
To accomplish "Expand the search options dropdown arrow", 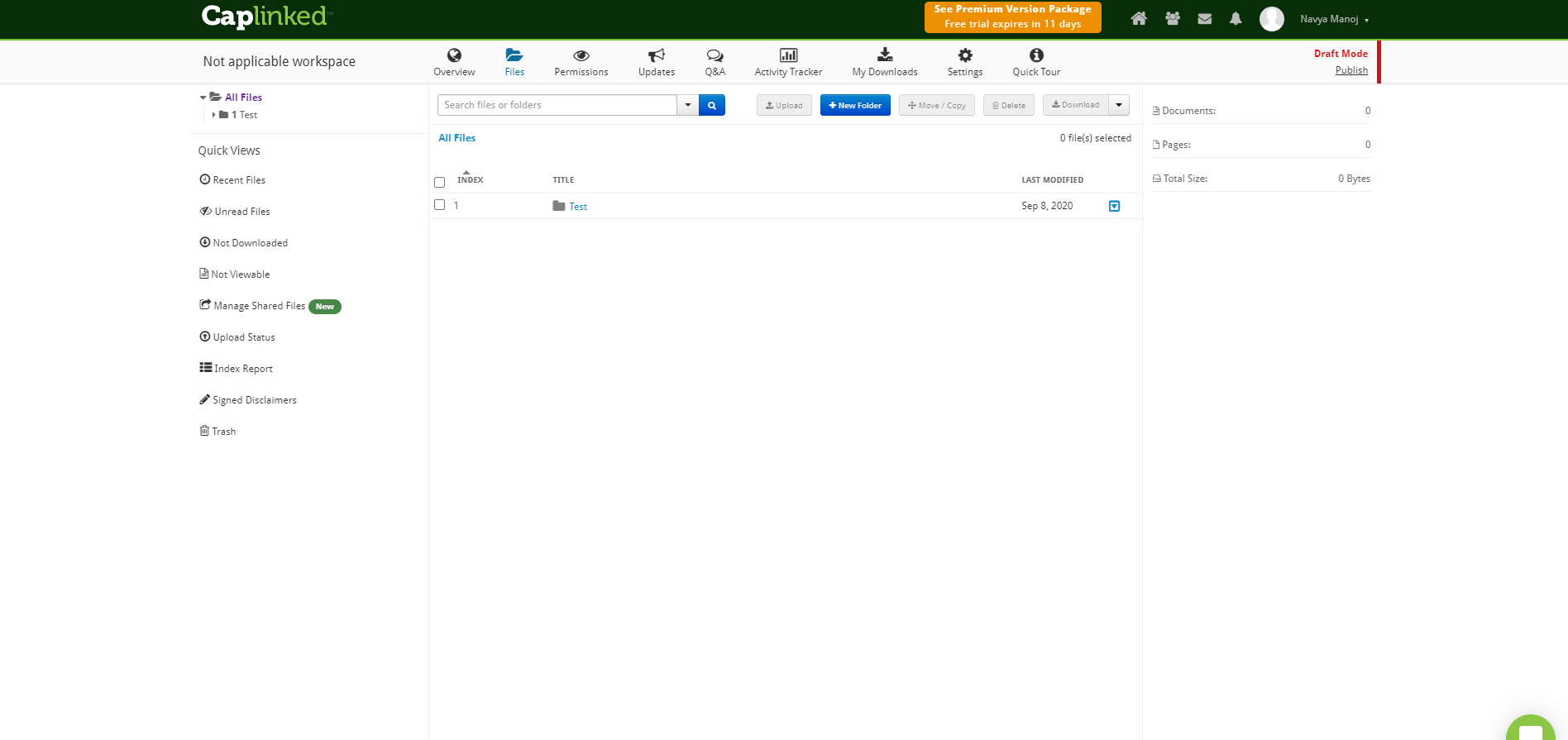I will pyautogui.click(x=688, y=105).
